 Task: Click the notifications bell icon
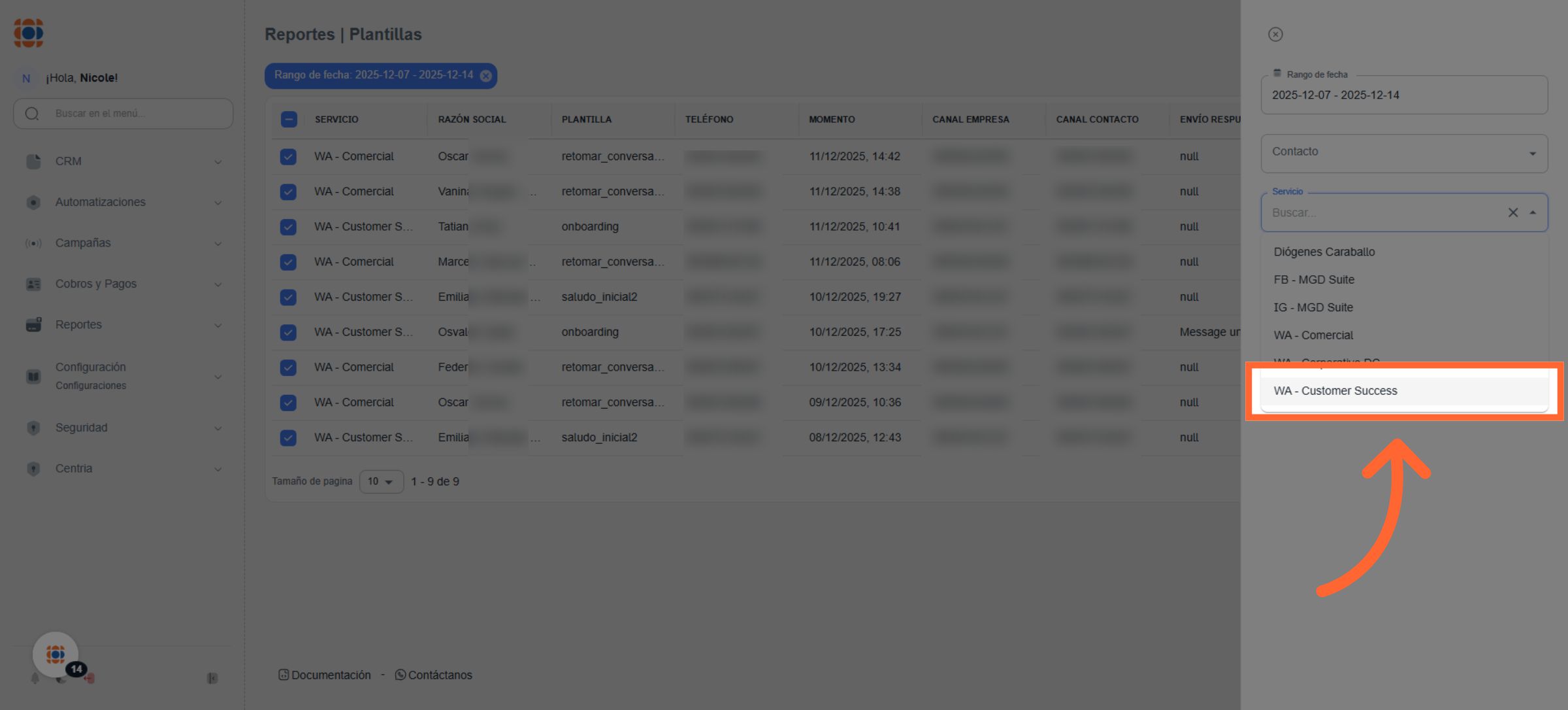point(35,679)
